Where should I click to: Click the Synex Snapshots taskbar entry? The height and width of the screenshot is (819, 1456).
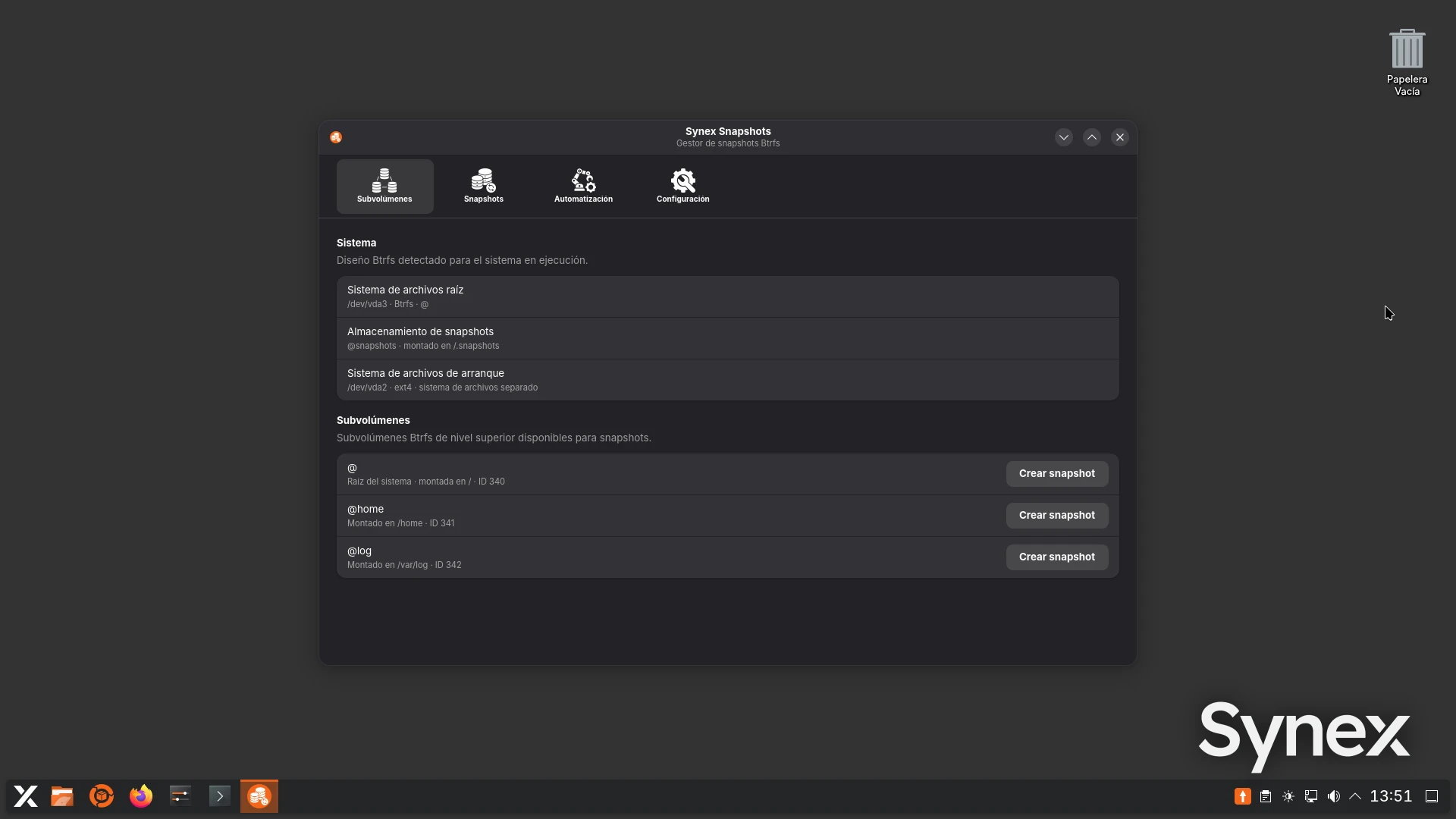tap(259, 796)
